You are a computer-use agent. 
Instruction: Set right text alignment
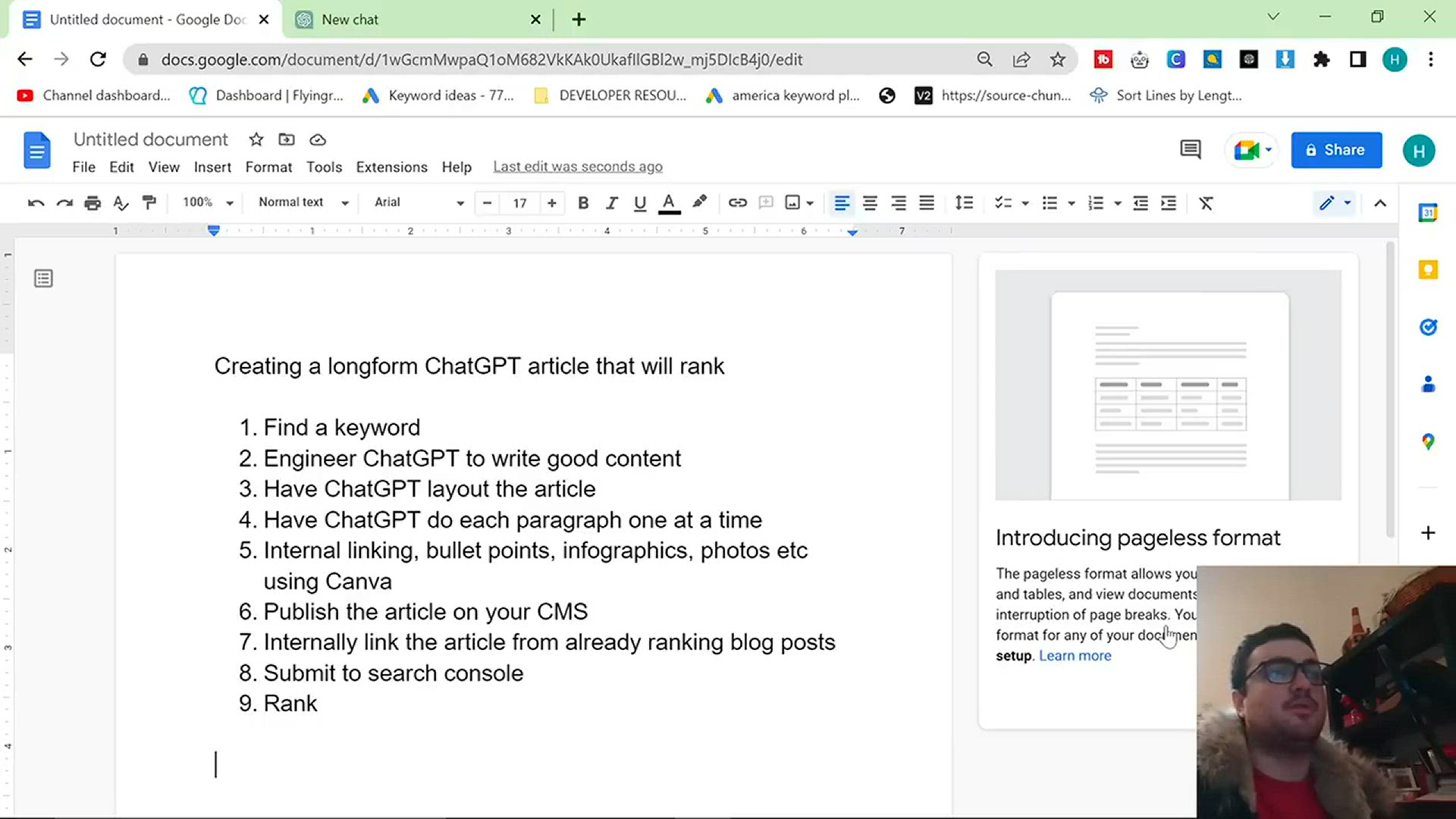tap(899, 202)
